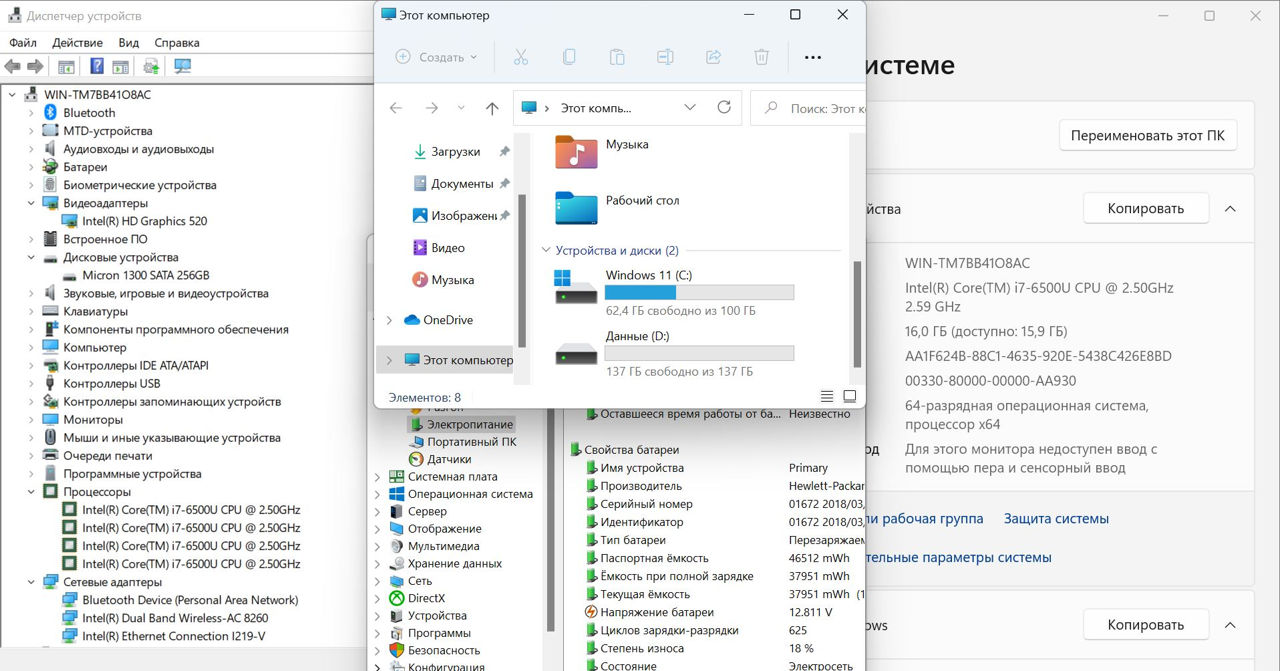This screenshot has width=1280, height=671.
Task: Select Intel(R) HD Graphics 520 adapter
Action: (x=144, y=221)
